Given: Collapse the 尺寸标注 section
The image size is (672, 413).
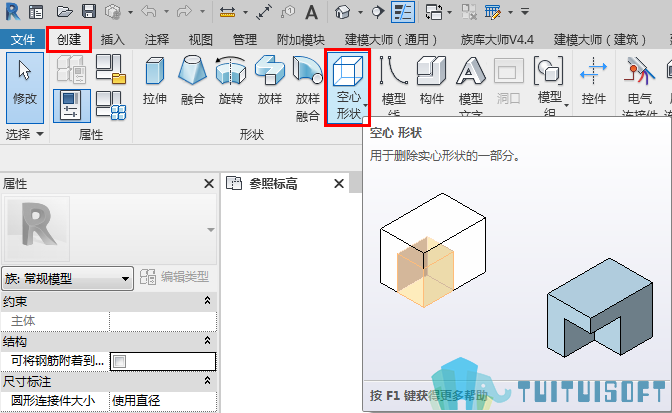Looking at the screenshot, I should [x=207, y=380].
